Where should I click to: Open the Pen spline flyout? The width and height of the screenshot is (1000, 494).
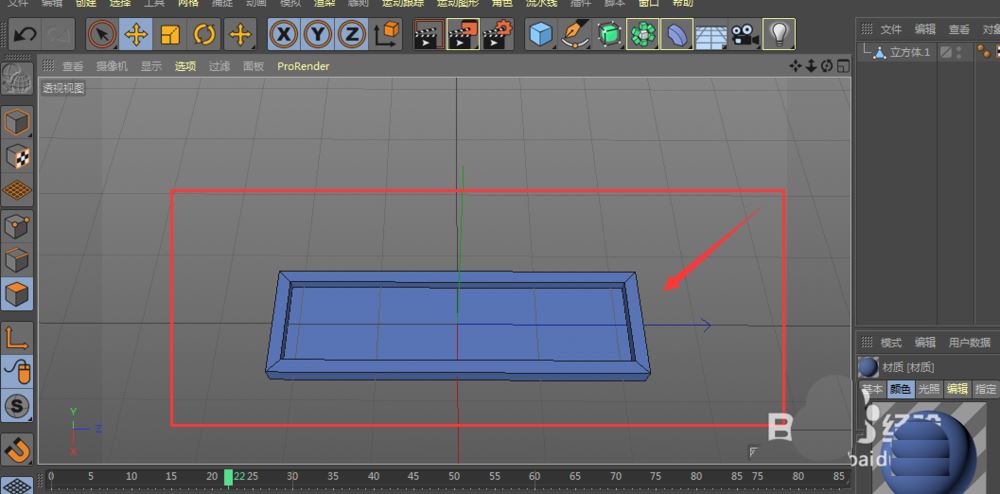575,34
